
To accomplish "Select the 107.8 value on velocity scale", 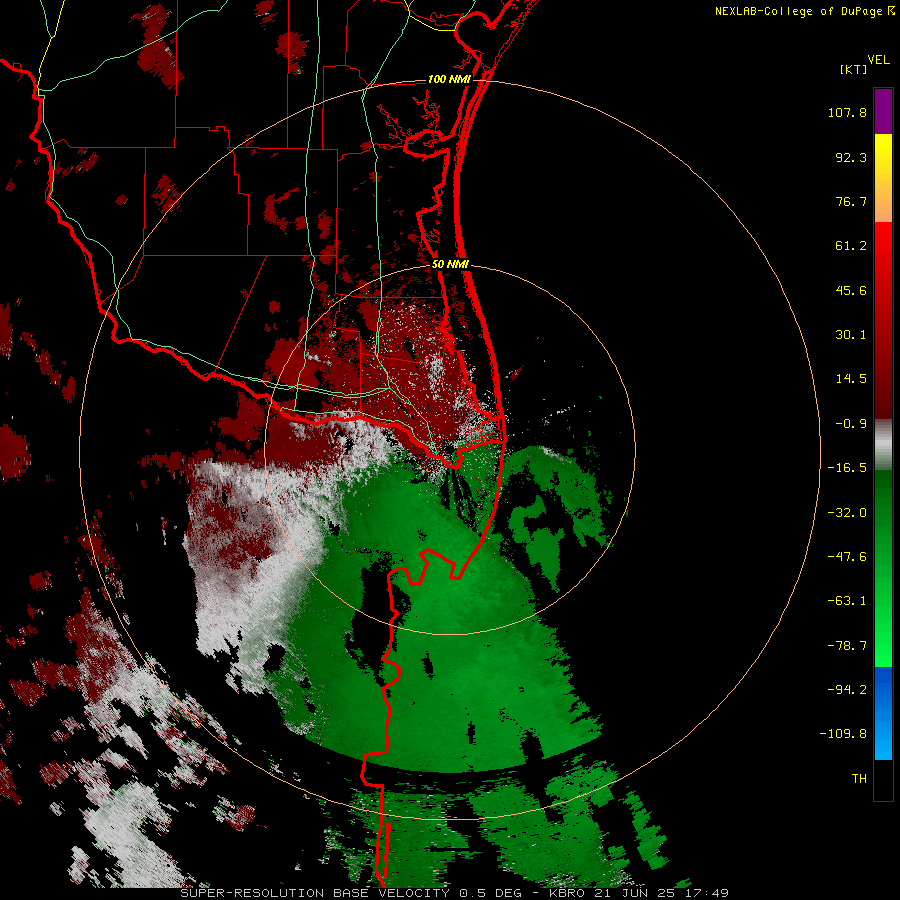I will click(847, 112).
